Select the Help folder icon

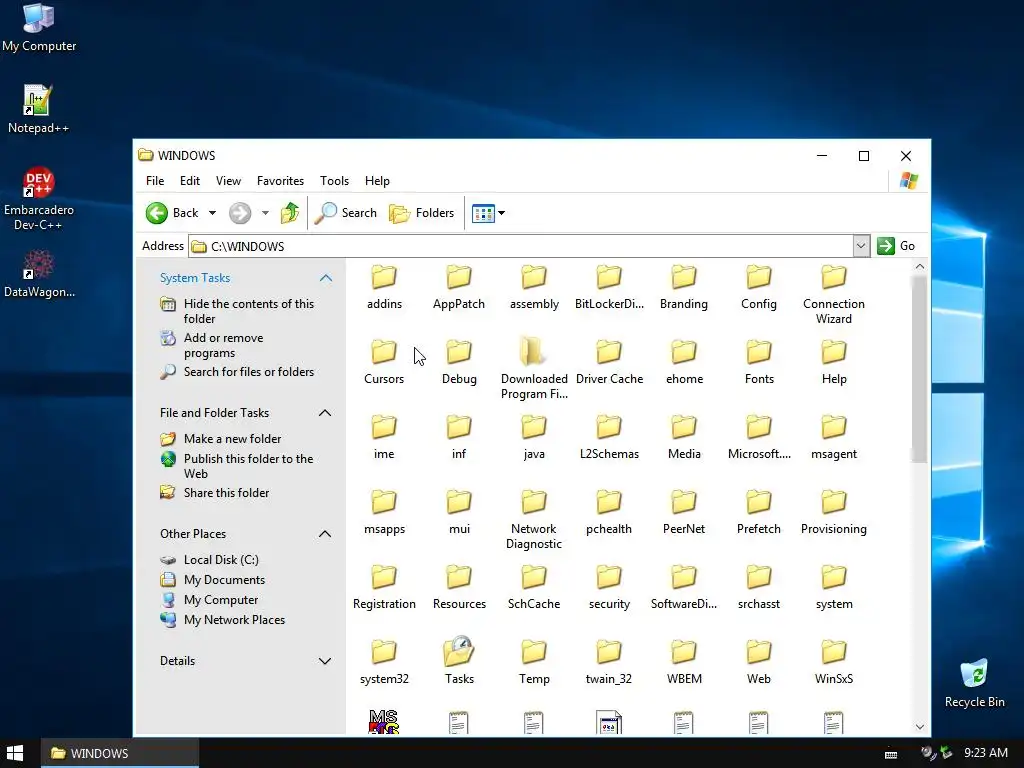834,352
